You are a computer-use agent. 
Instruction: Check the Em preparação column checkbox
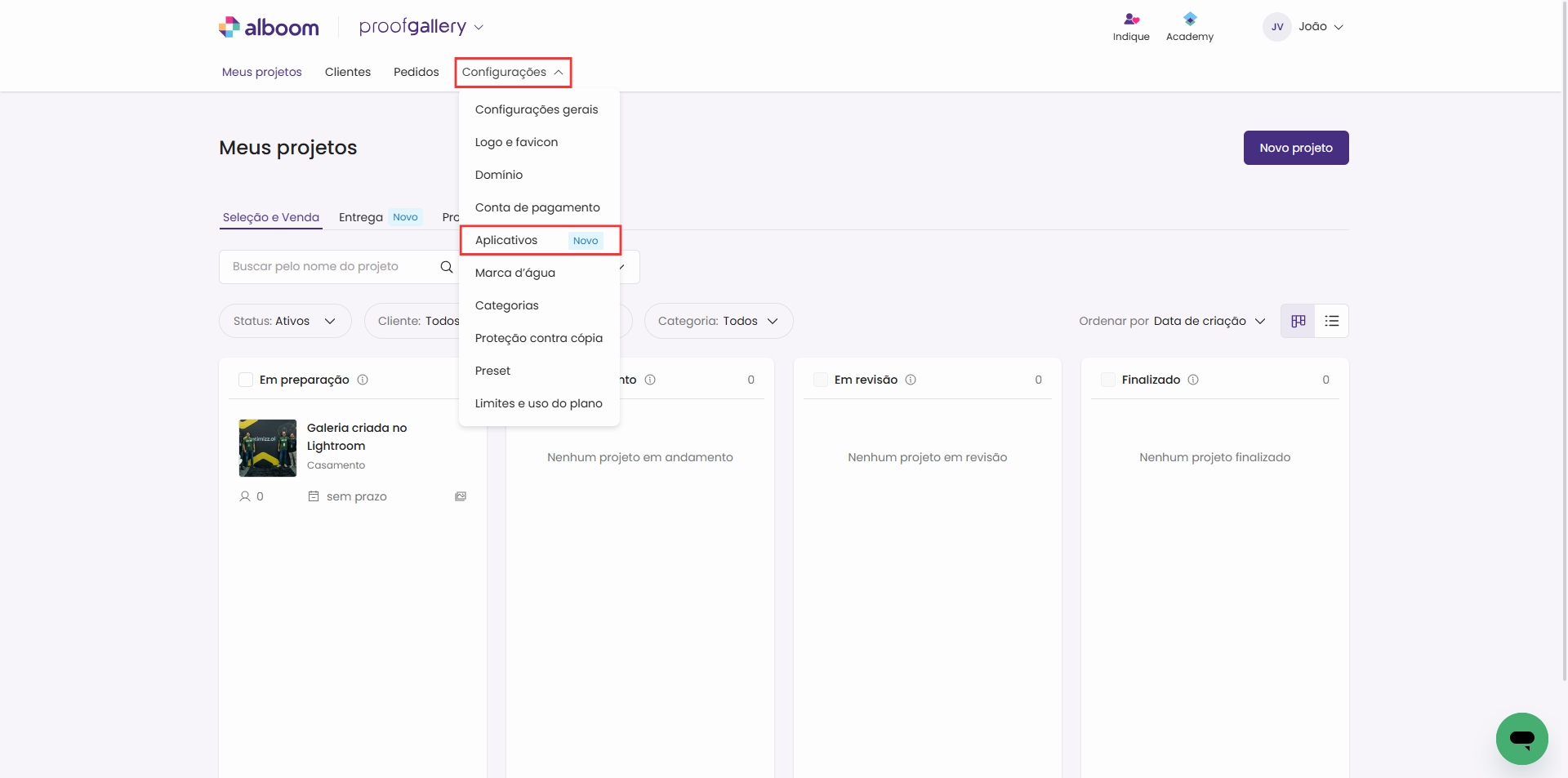click(246, 380)
